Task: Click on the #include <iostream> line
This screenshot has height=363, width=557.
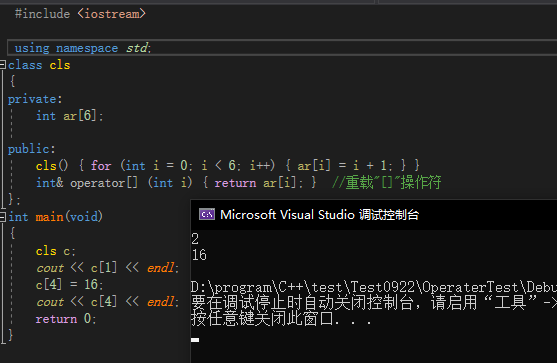Action: pyautogui.click(x=80, y=13)
